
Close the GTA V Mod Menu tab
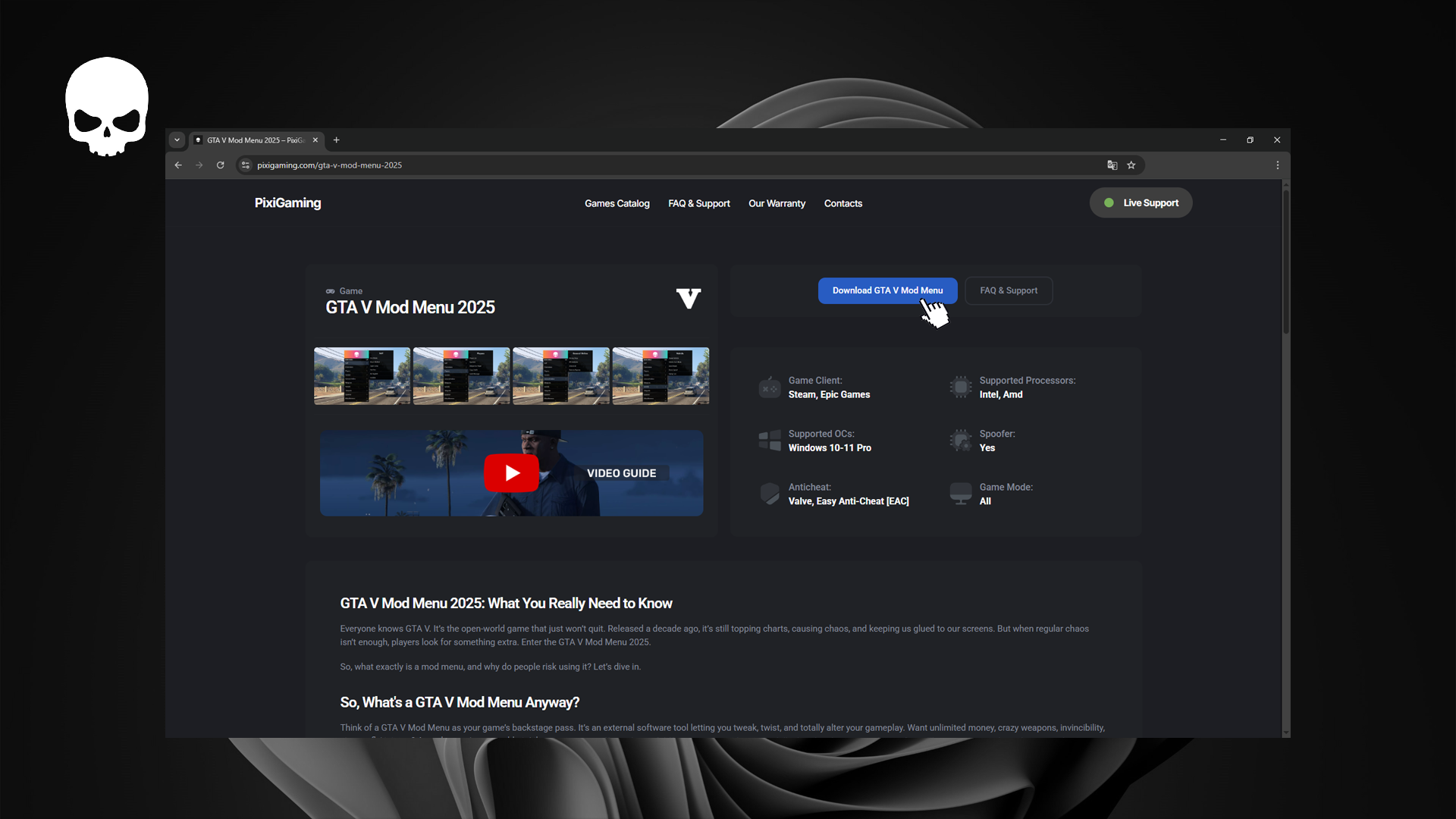point(315,140)
